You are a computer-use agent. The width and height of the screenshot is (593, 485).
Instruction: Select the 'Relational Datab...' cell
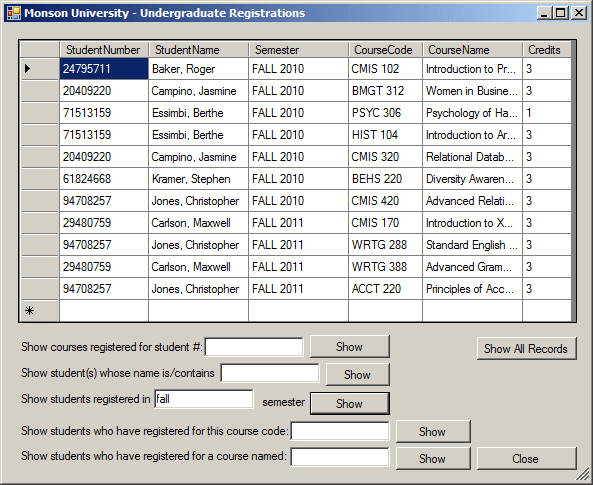[472, 157]
